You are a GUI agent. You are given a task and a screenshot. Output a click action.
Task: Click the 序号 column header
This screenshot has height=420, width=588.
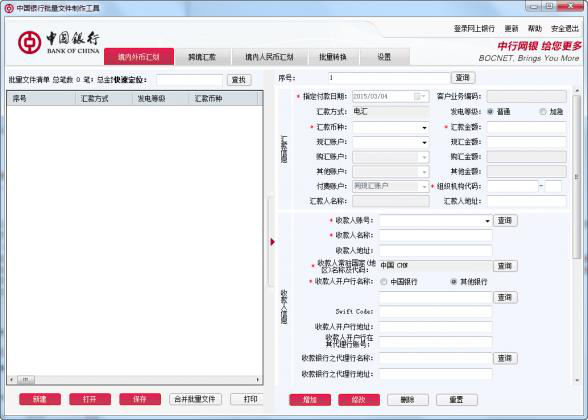[x=41, y=99]
